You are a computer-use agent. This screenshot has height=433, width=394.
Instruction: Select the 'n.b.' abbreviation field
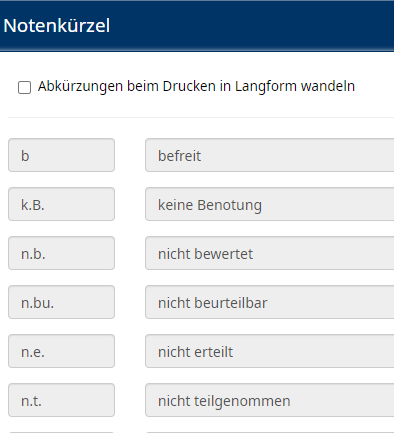[61, 253]
